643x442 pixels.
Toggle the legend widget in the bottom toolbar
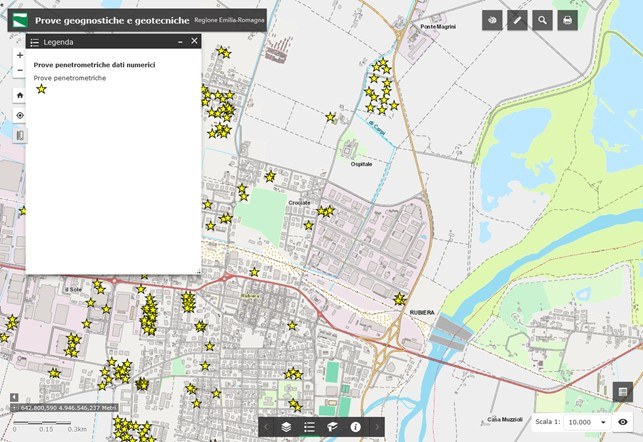pos(309,427)
